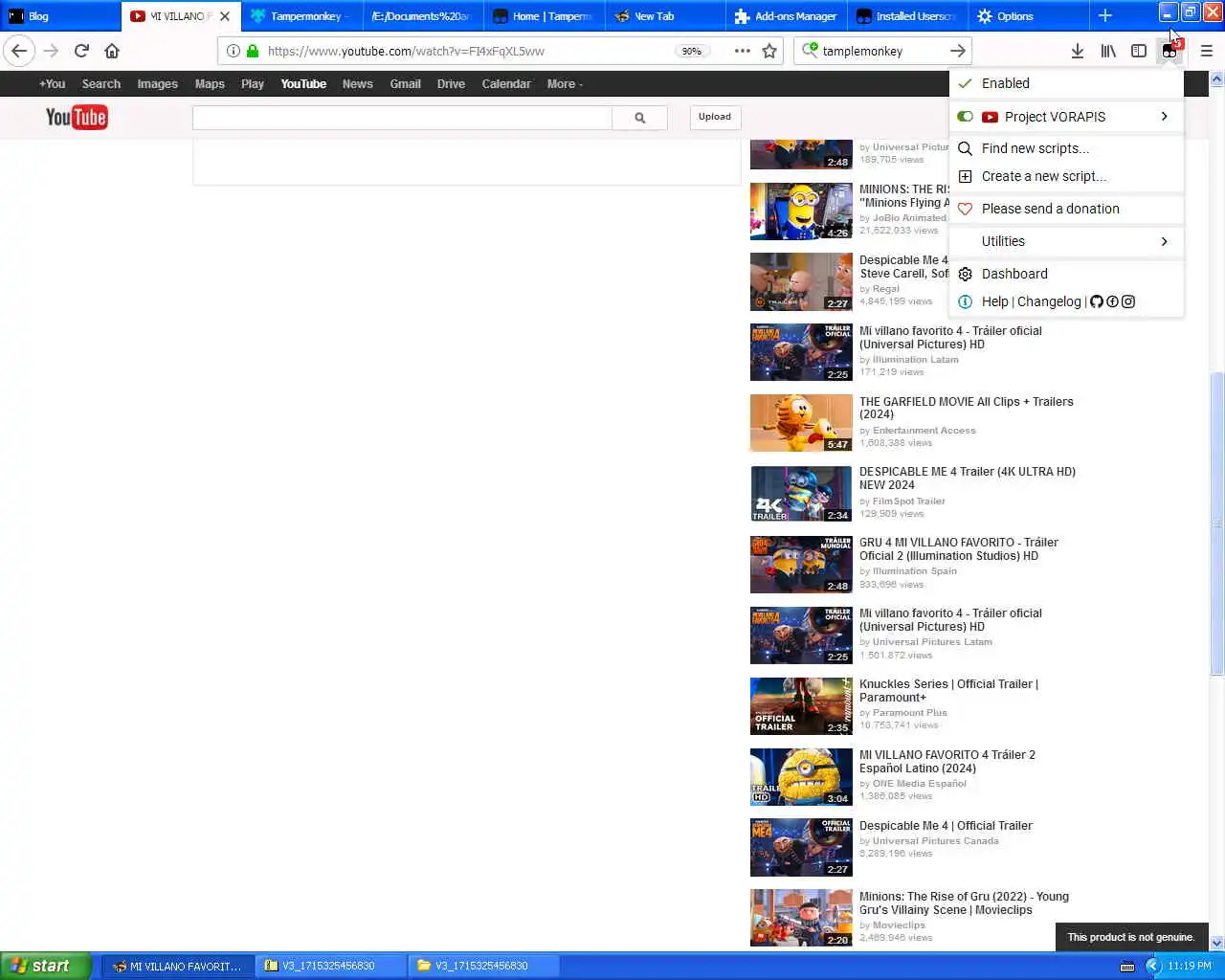Expand the Utilities submenu arrow
The image size is (1225, 980).
pyautogui.click(x=1164, y=241)
